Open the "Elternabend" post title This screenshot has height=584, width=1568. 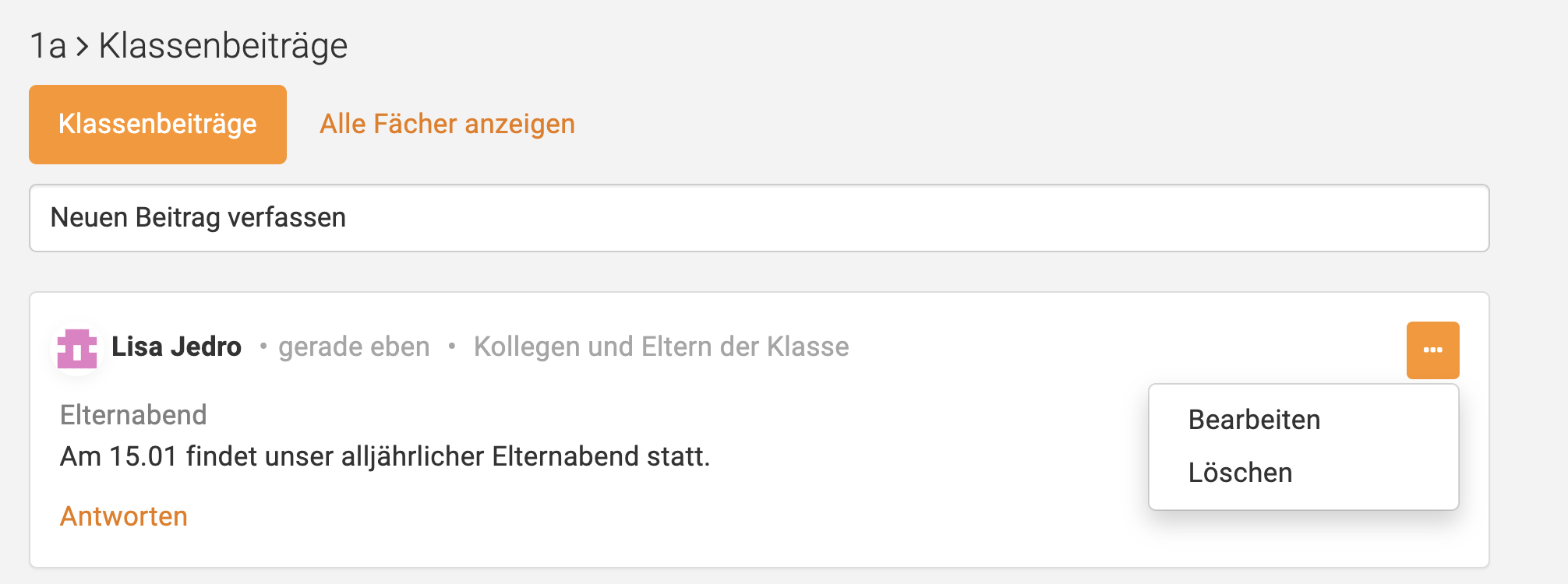[133, 414]
